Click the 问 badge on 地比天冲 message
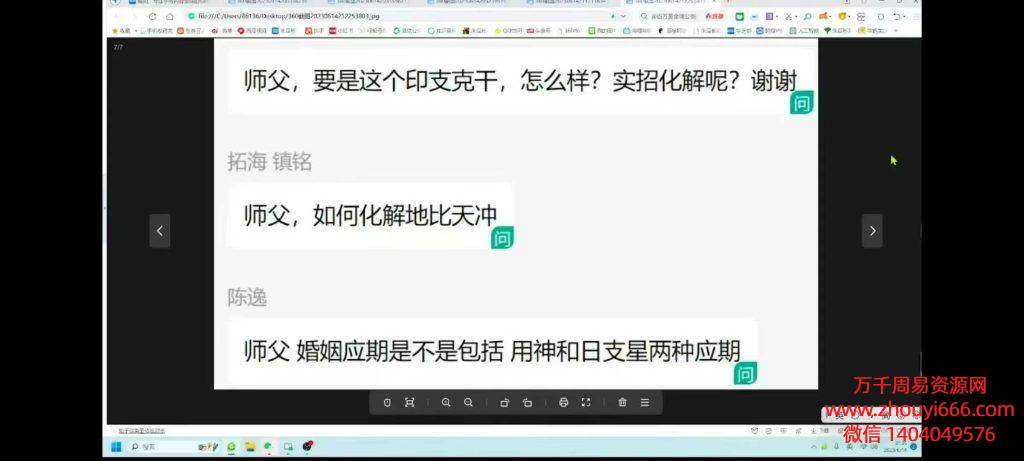The height and width of the screenshot is (461, 1024). coord(502,238)
